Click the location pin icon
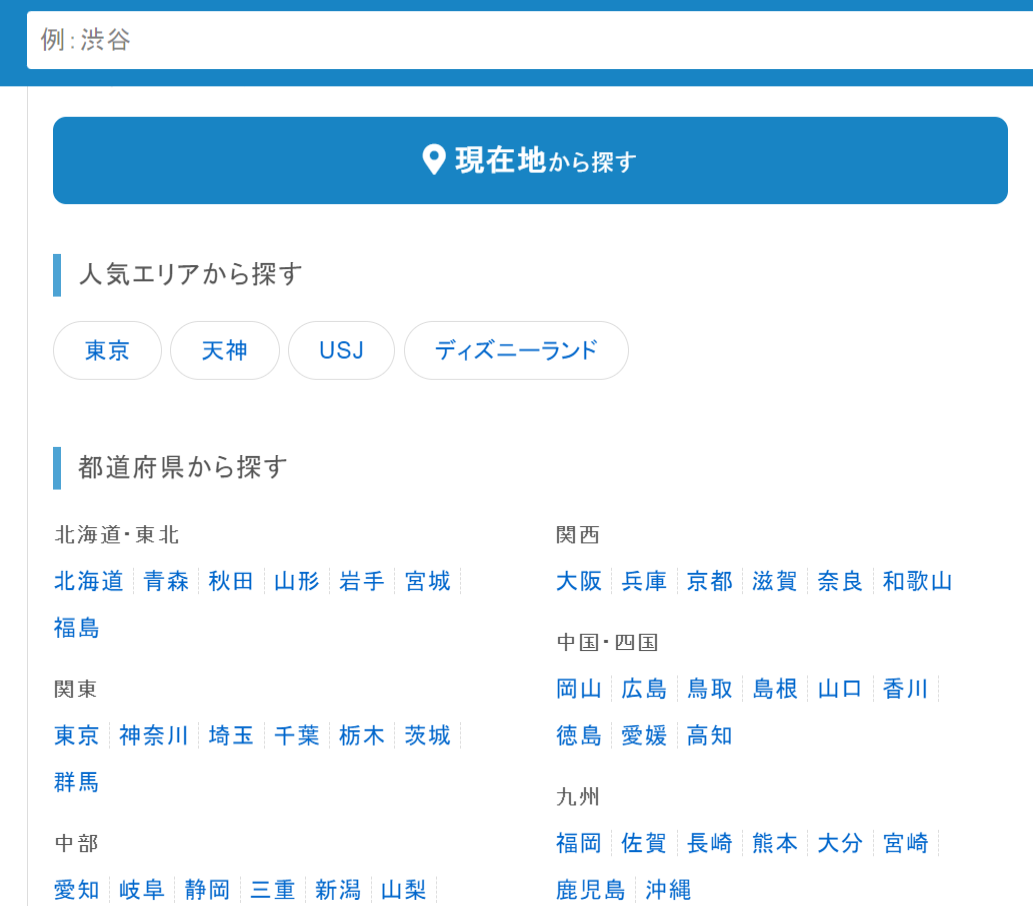 point(434,160)
